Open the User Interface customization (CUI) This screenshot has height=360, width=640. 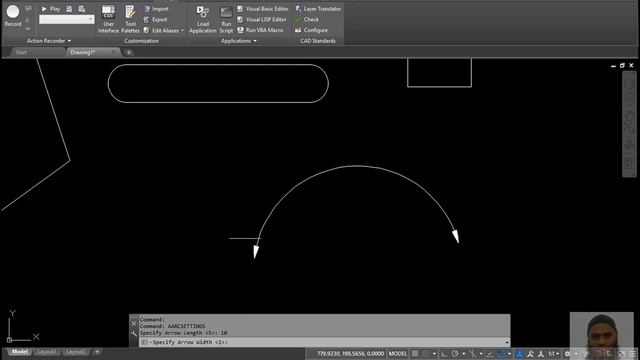pos(108,19)
